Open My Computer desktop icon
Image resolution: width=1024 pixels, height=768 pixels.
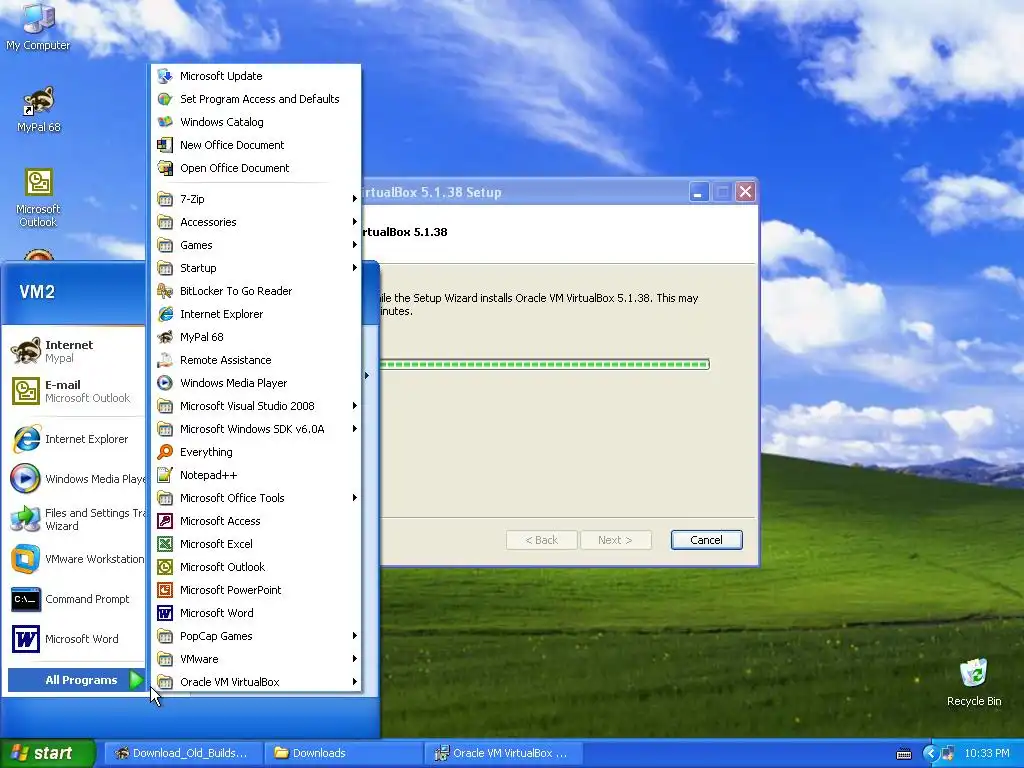pos(38,27)
